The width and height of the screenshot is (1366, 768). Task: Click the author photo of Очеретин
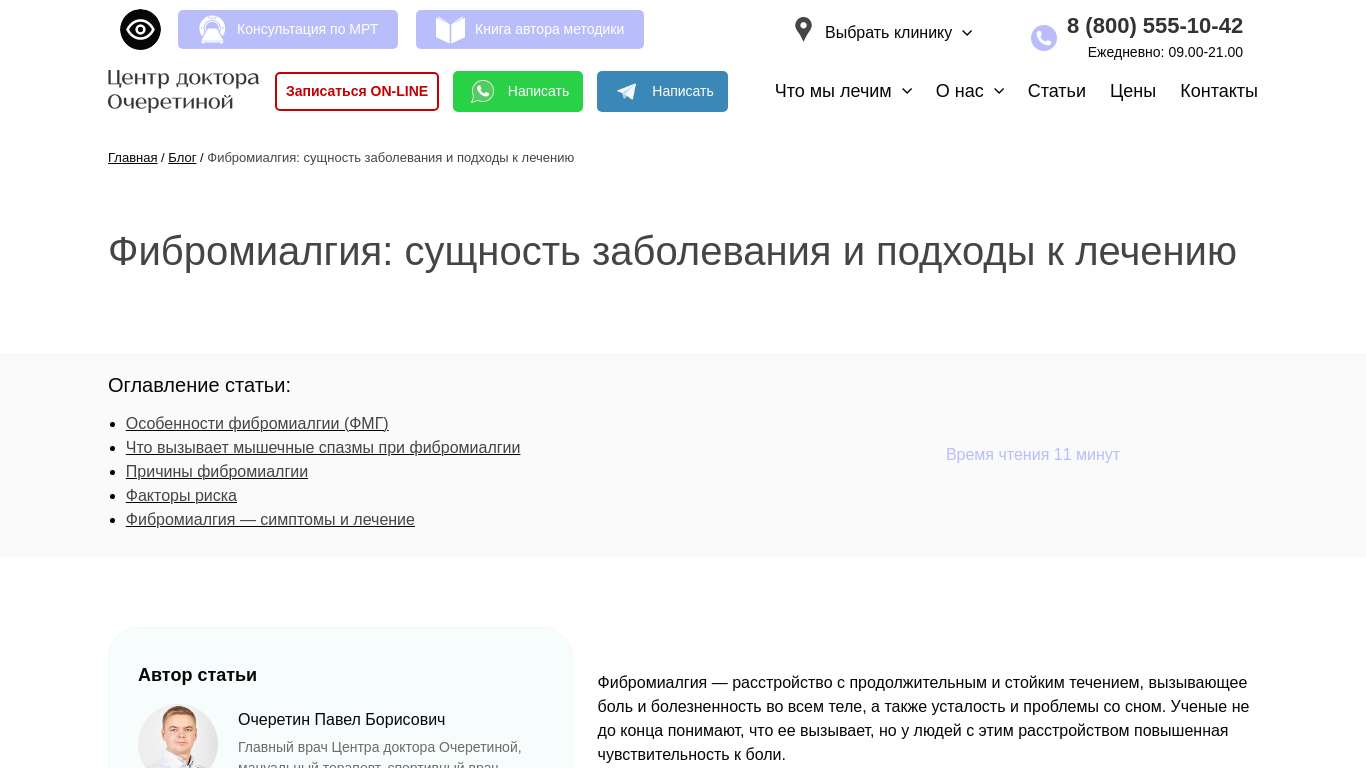[178, 740]
